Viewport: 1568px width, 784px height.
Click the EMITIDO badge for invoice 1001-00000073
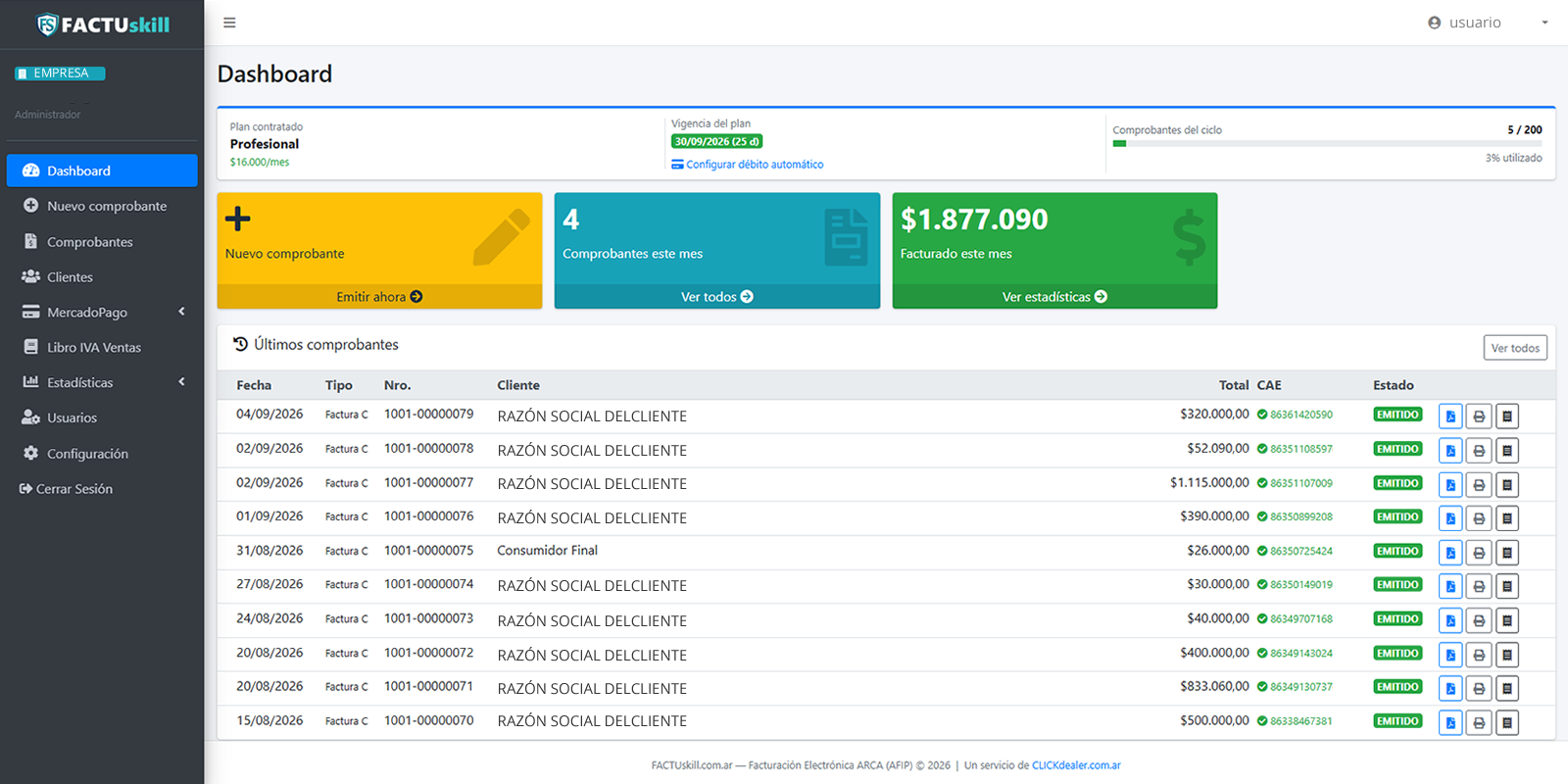click(x=1397, y=619)
